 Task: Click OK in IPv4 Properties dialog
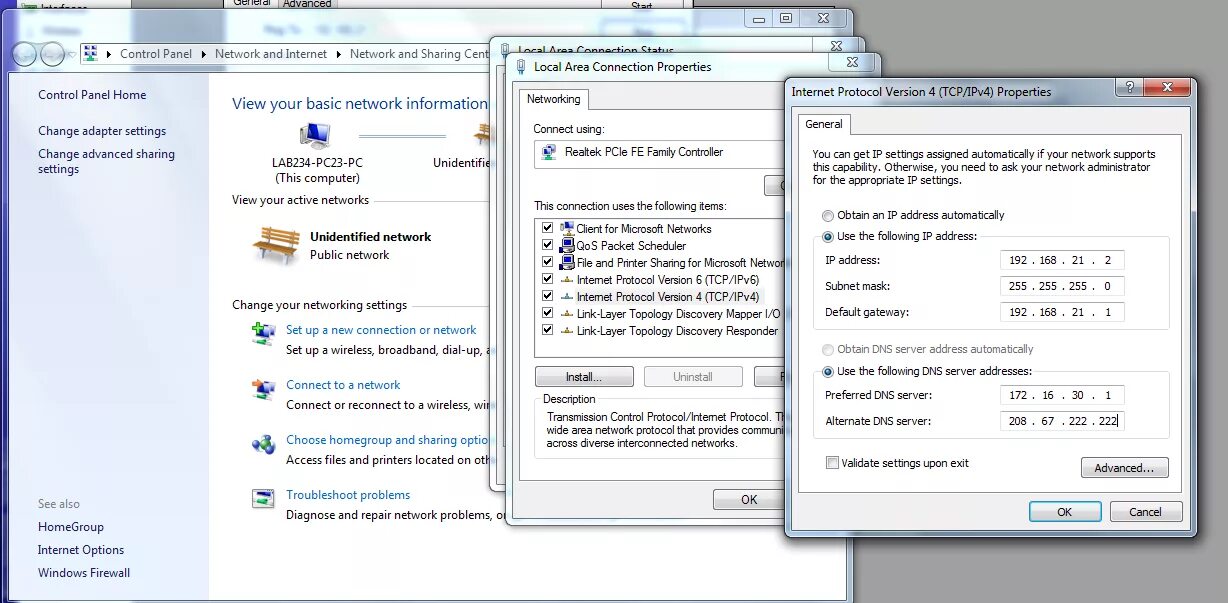tap(1065, 512)
